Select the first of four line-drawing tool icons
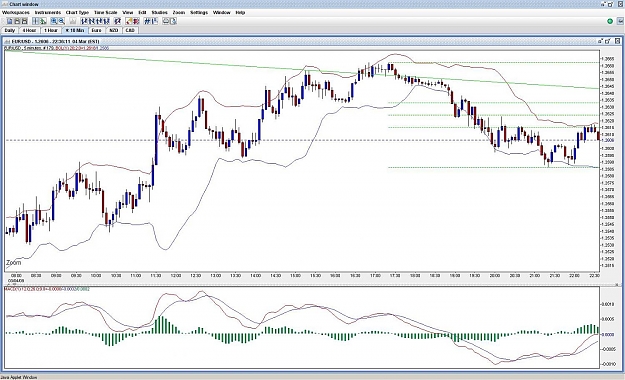Image resolution: width=625 pixels, height=380 pixels. (x=84, y=21)
